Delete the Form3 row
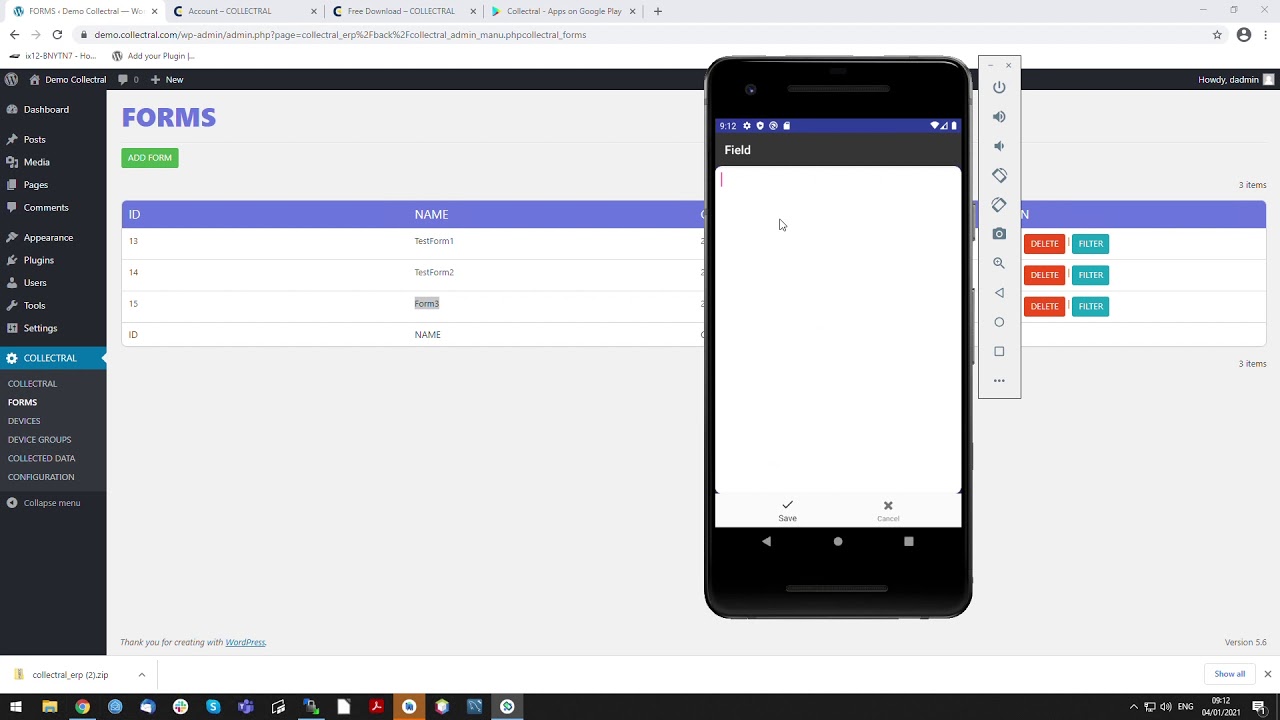This screenshot has height=720, width=1280. [1044, 306]
